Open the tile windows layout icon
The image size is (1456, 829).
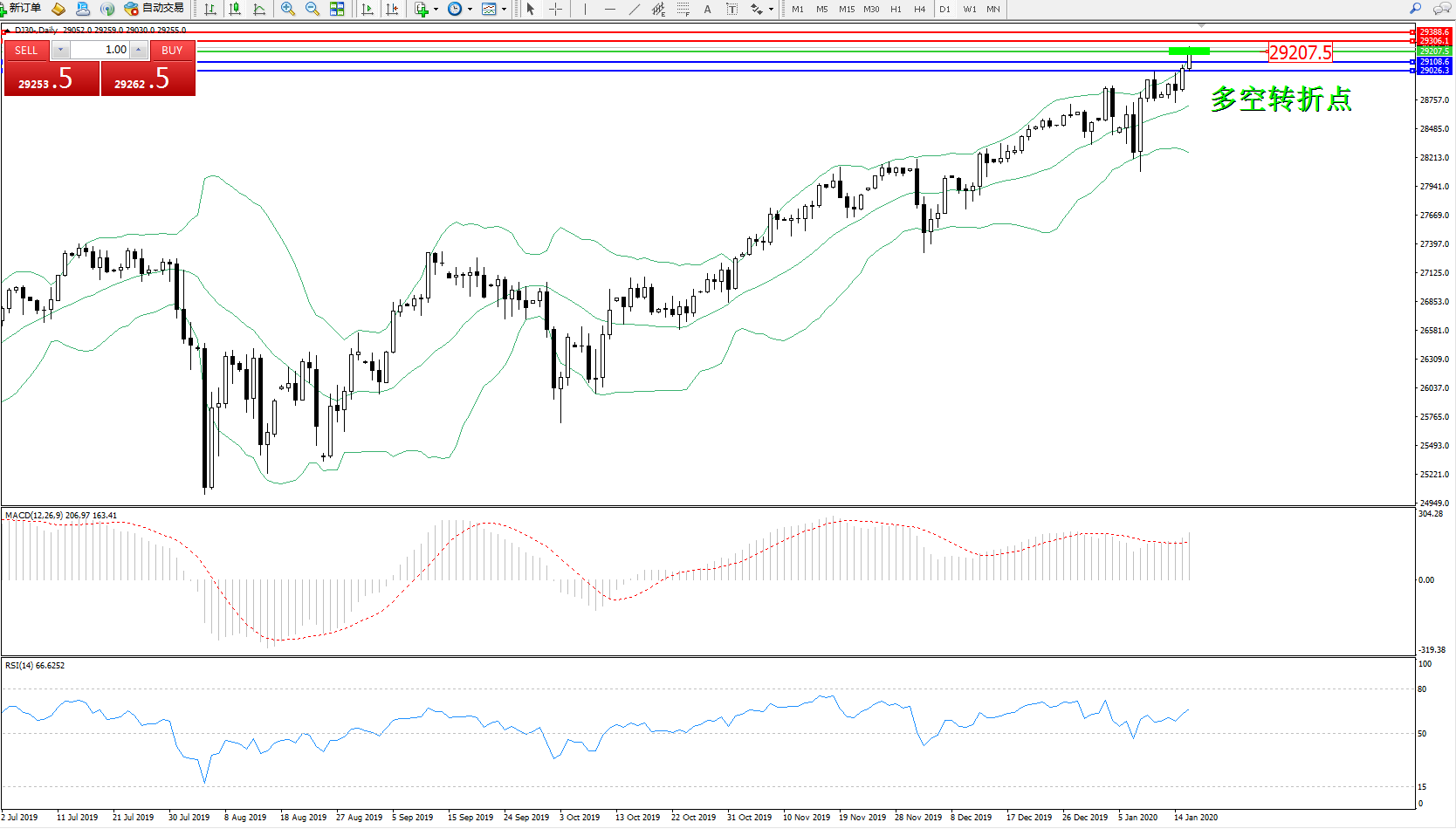pos(337,9)
